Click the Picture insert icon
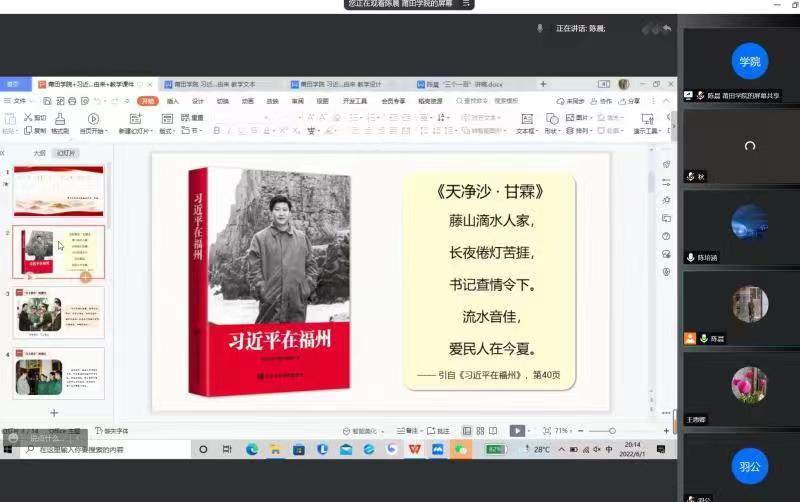The height and width of the screenshot is (502, 800). pyautogui.click(x=570, y=117)
